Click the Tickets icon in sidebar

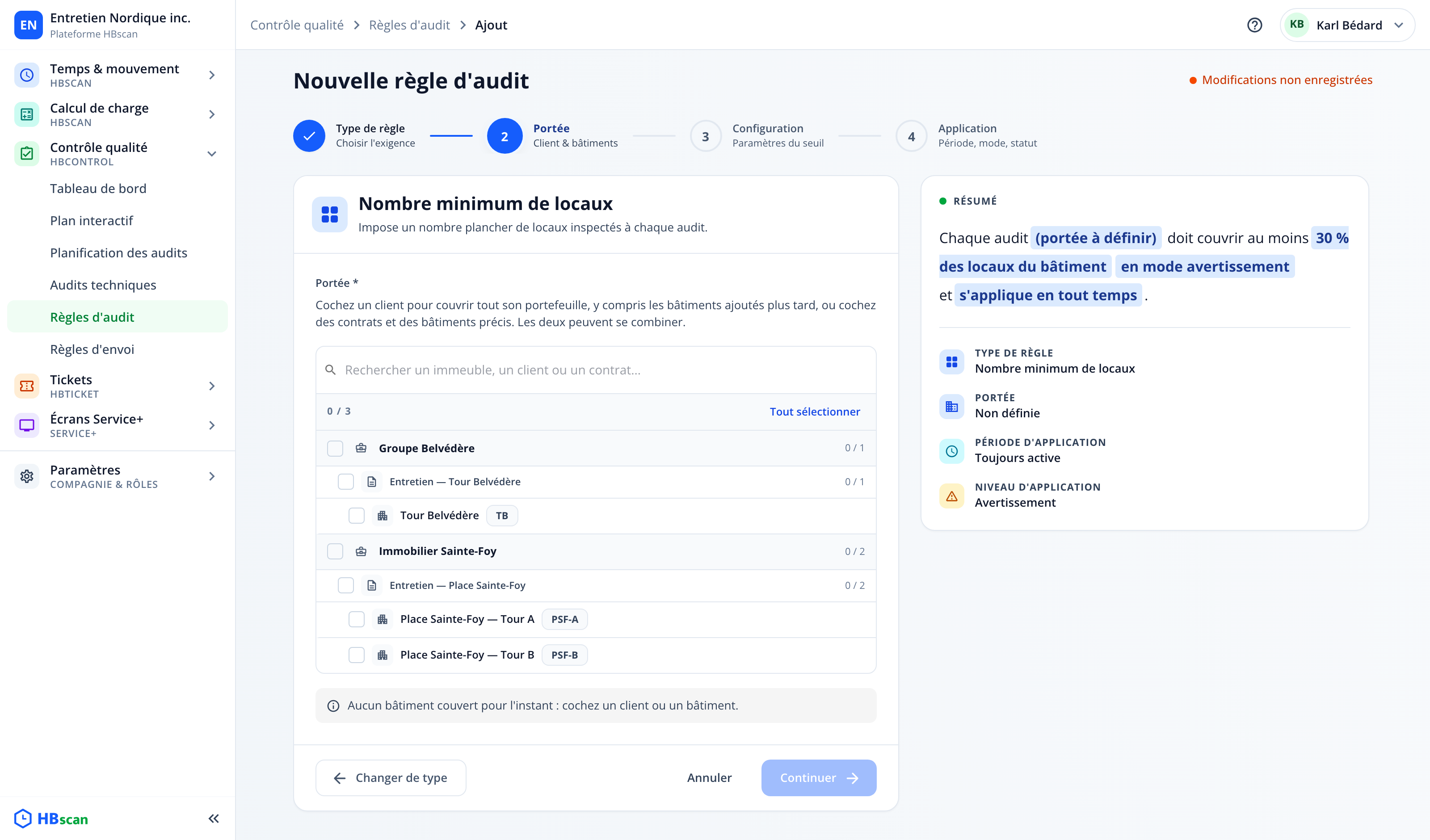tap(27, 386)
